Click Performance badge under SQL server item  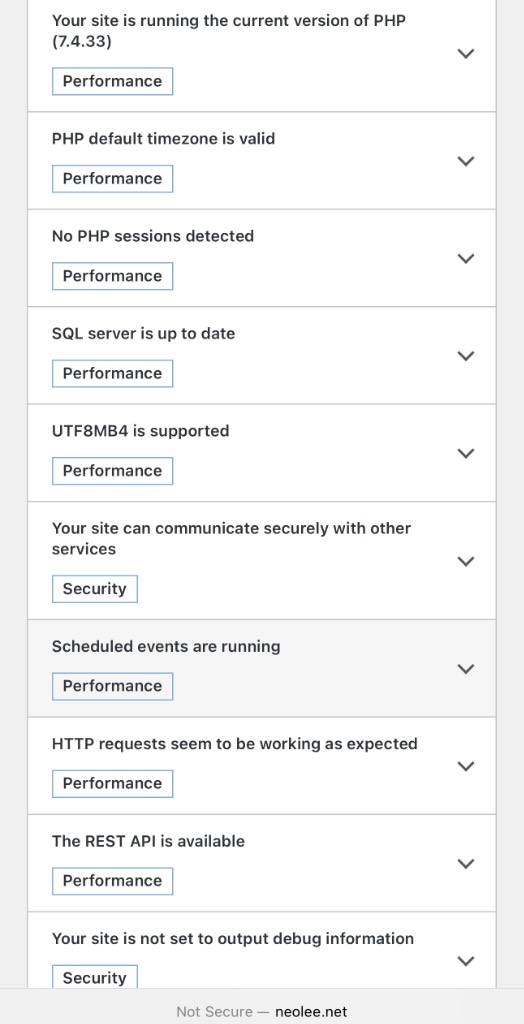[x=112, y=374]
